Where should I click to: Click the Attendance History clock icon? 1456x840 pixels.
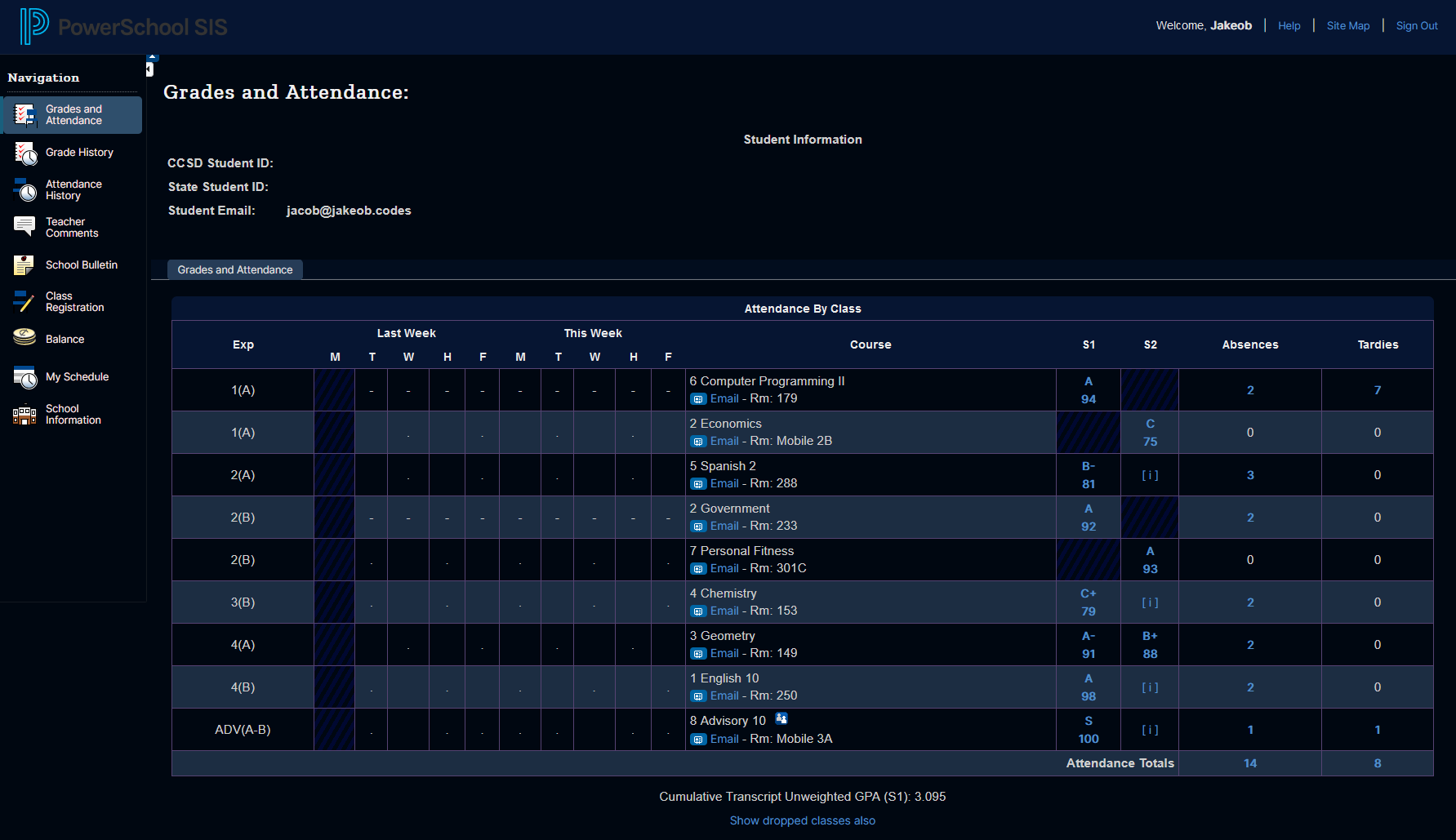click(x=25, y=190)
